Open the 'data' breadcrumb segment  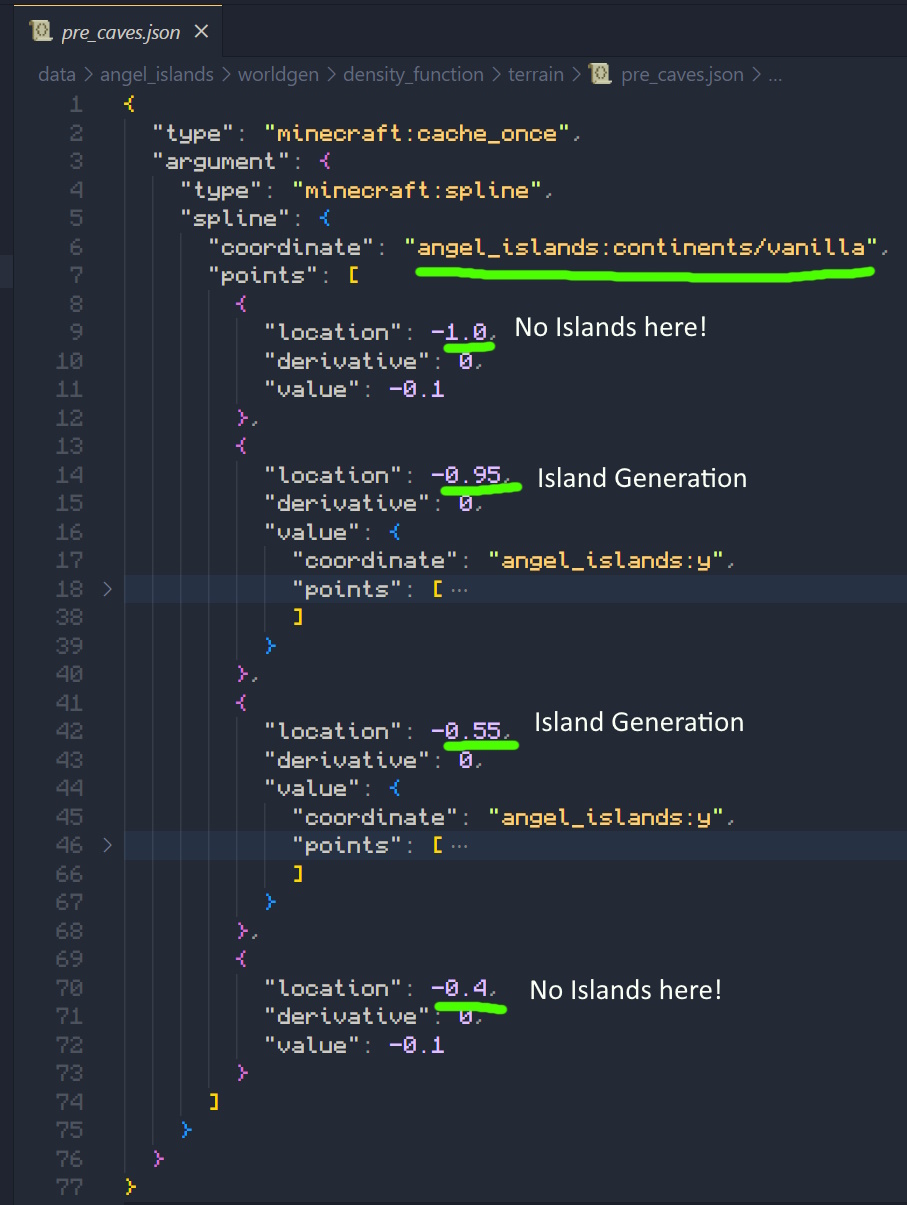56,74
